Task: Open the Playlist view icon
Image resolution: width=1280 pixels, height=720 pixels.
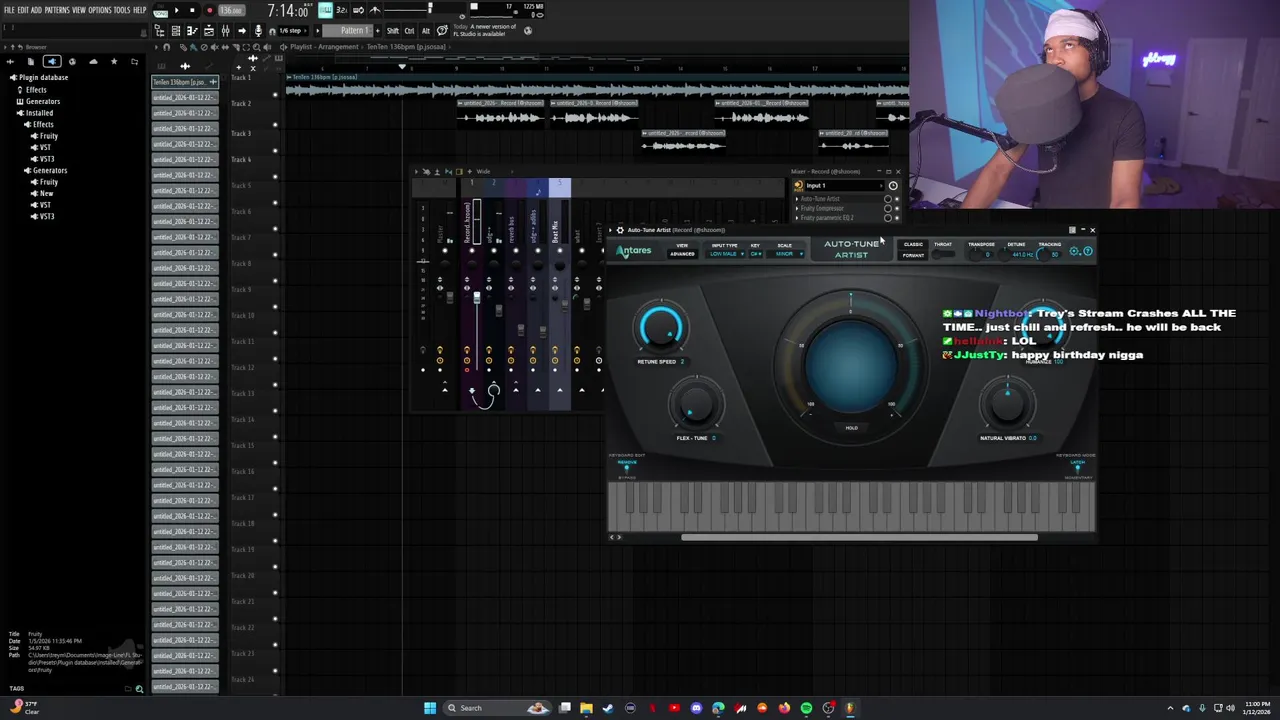Action: 175,31
